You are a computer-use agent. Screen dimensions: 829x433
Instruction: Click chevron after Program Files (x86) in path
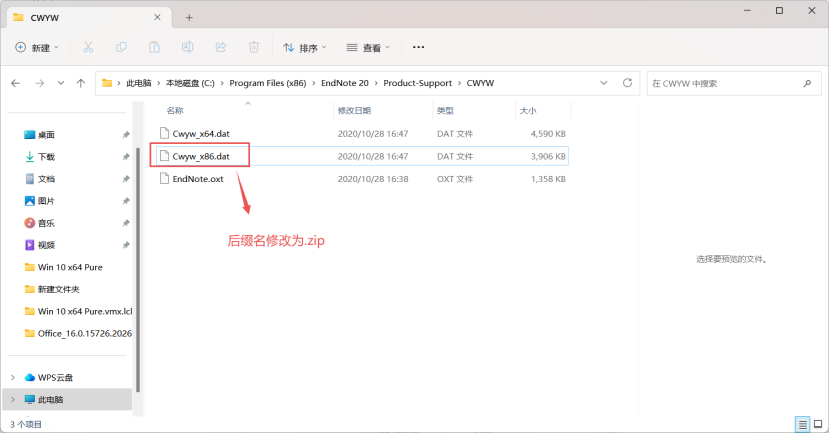[x=314, y=83]
